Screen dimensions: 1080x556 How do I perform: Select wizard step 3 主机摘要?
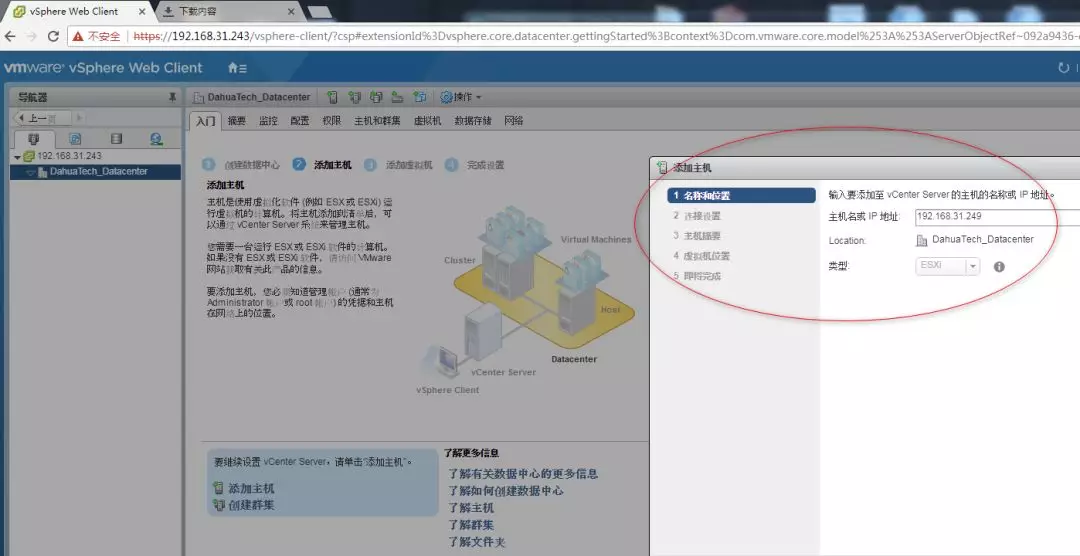(697, 236)
